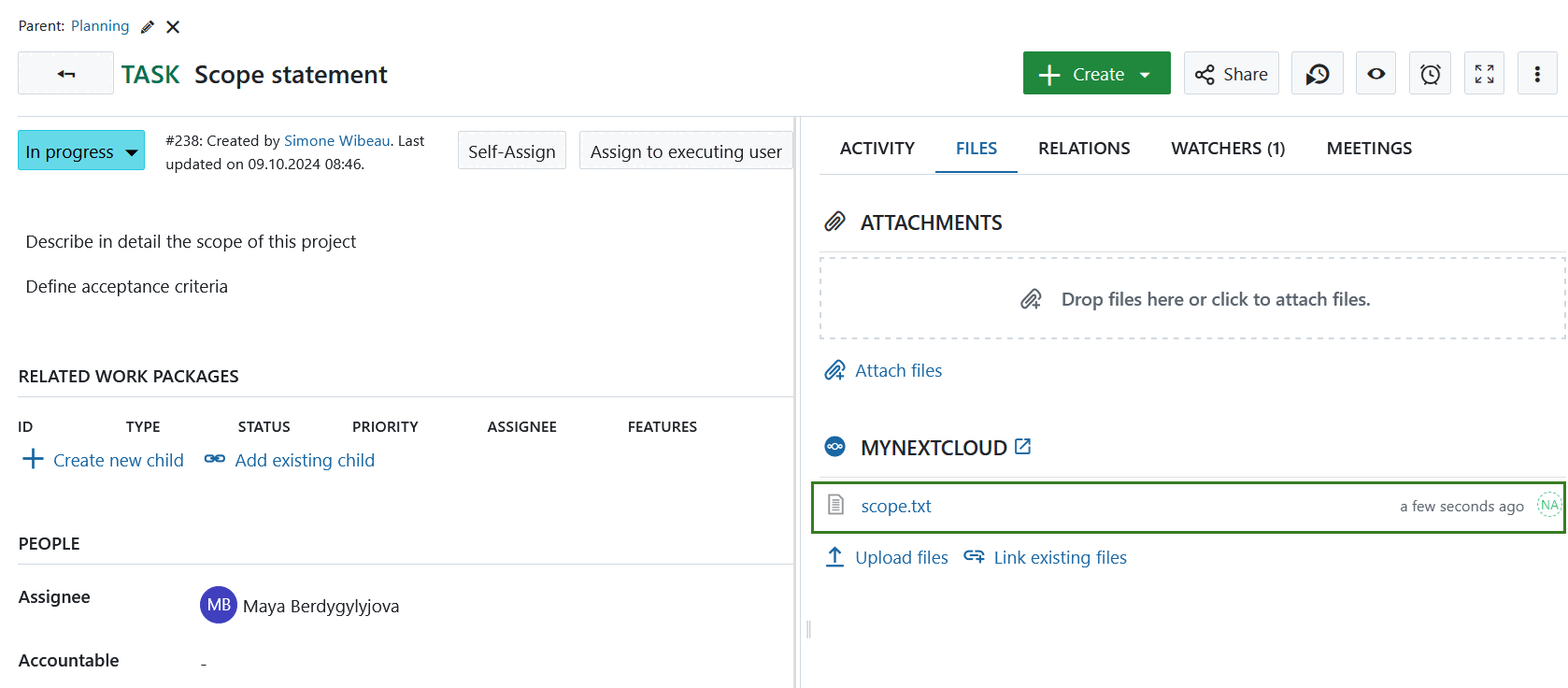The height and width of the screenshot is (688, 1568).
Task: Open the Create dropdown button
Action: (x=1096, y=74)
